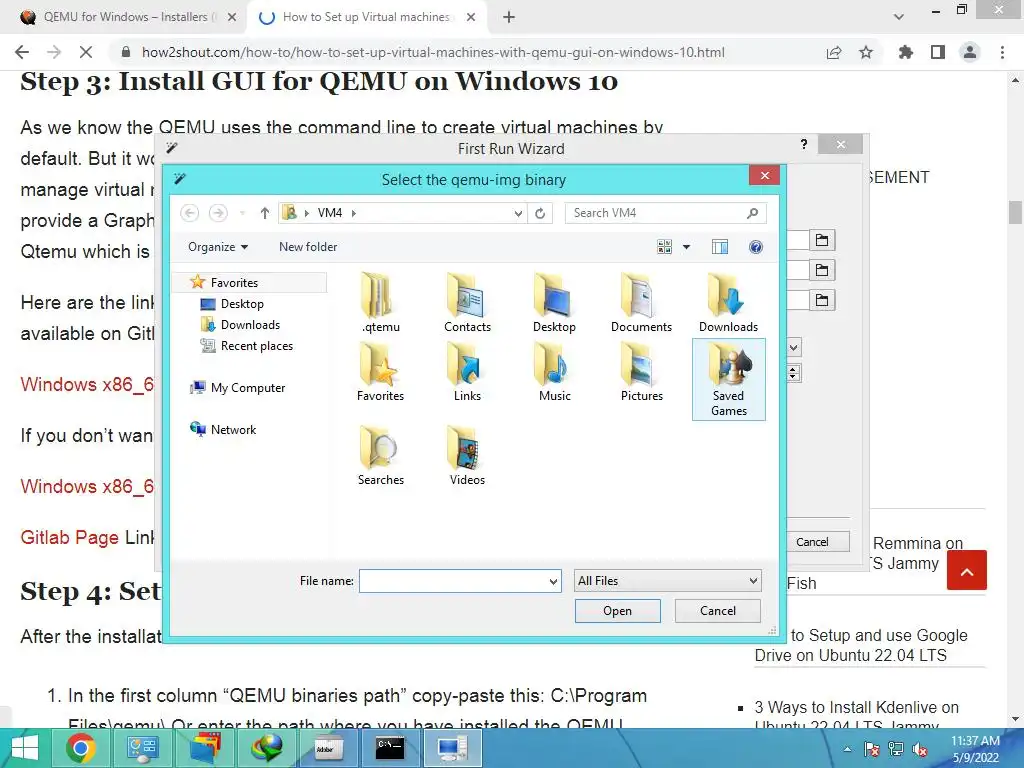Screen dimensions: 1024x768
Task: Open file dialog Help icon
Action: 756,247
